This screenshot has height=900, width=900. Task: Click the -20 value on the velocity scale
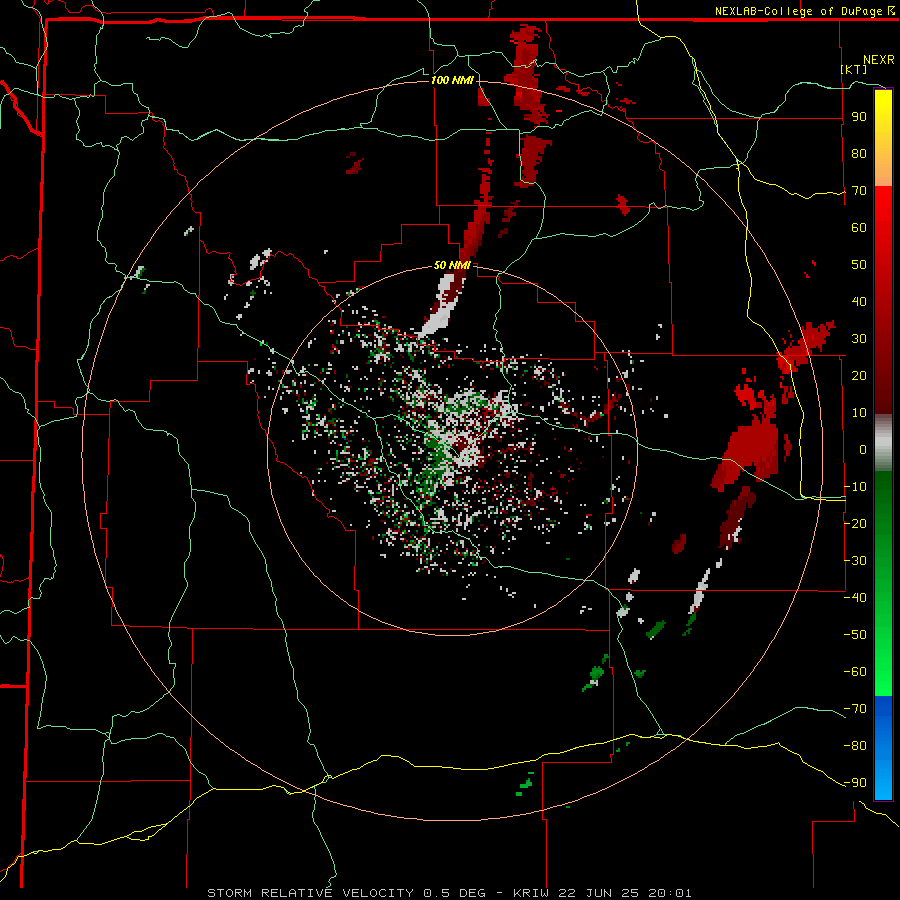[x=855, y=523]
